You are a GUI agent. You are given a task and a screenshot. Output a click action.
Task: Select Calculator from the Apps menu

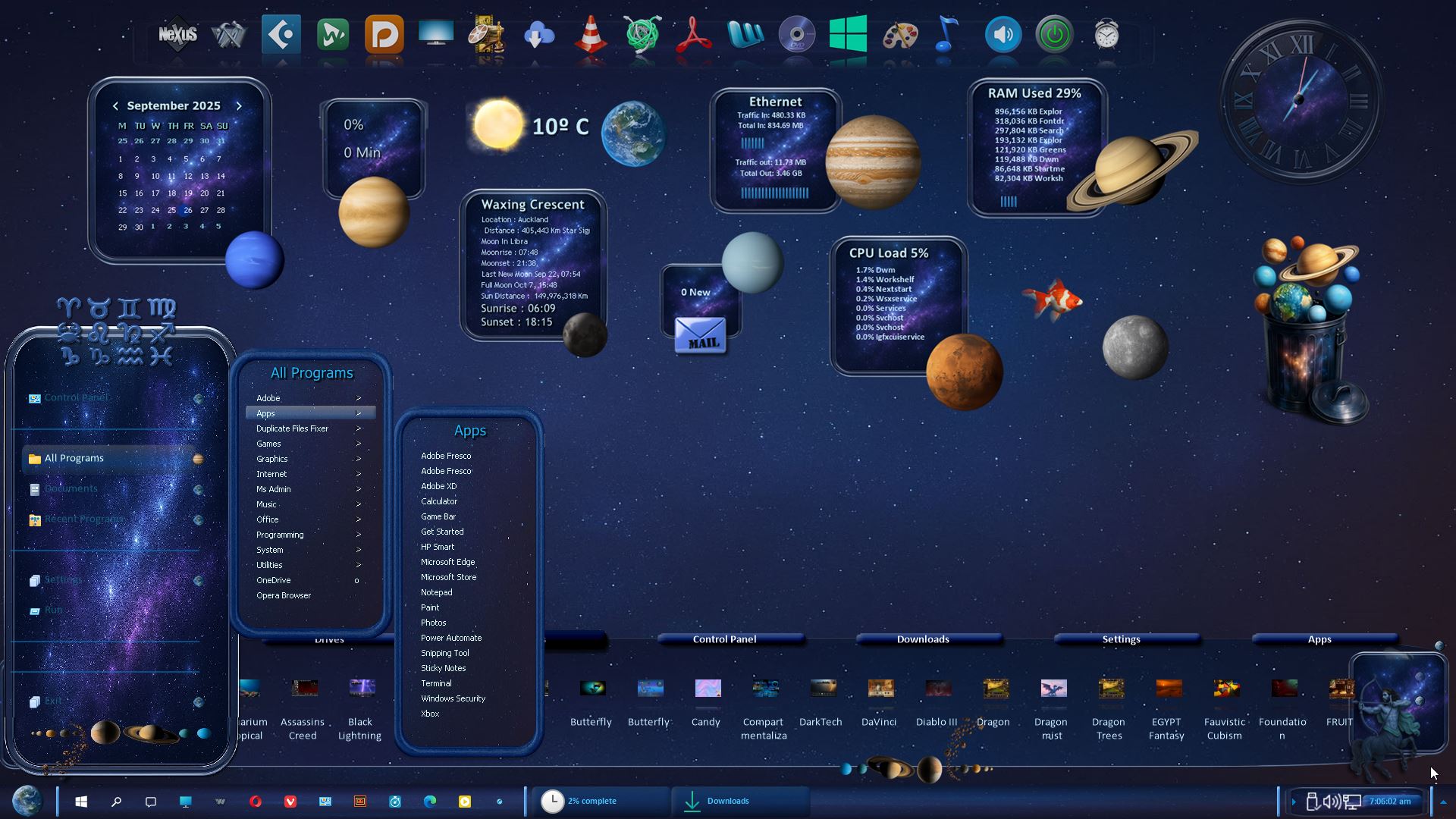[x=439, y=501]
